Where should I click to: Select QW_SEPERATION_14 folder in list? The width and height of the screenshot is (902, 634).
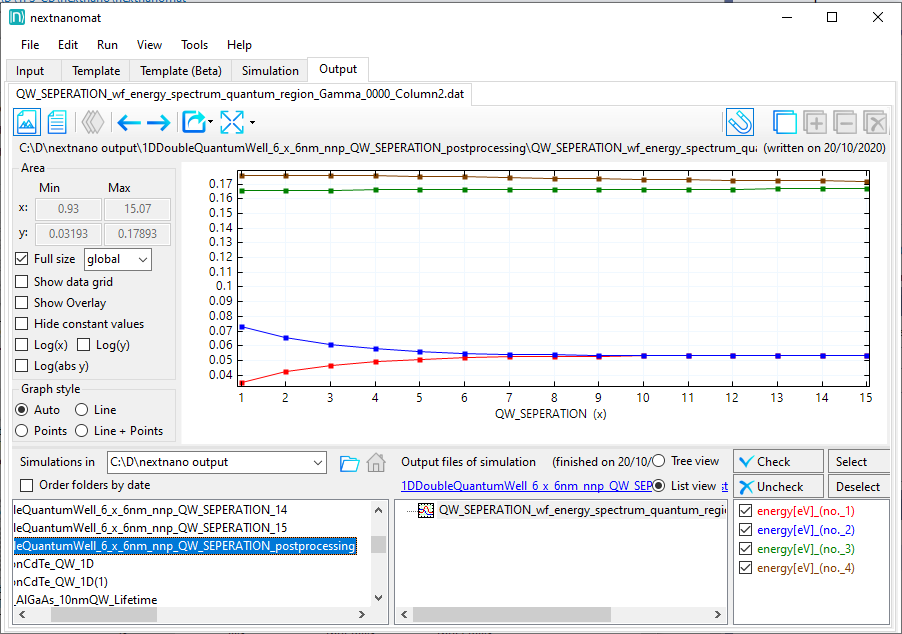(x=150, y=510)
